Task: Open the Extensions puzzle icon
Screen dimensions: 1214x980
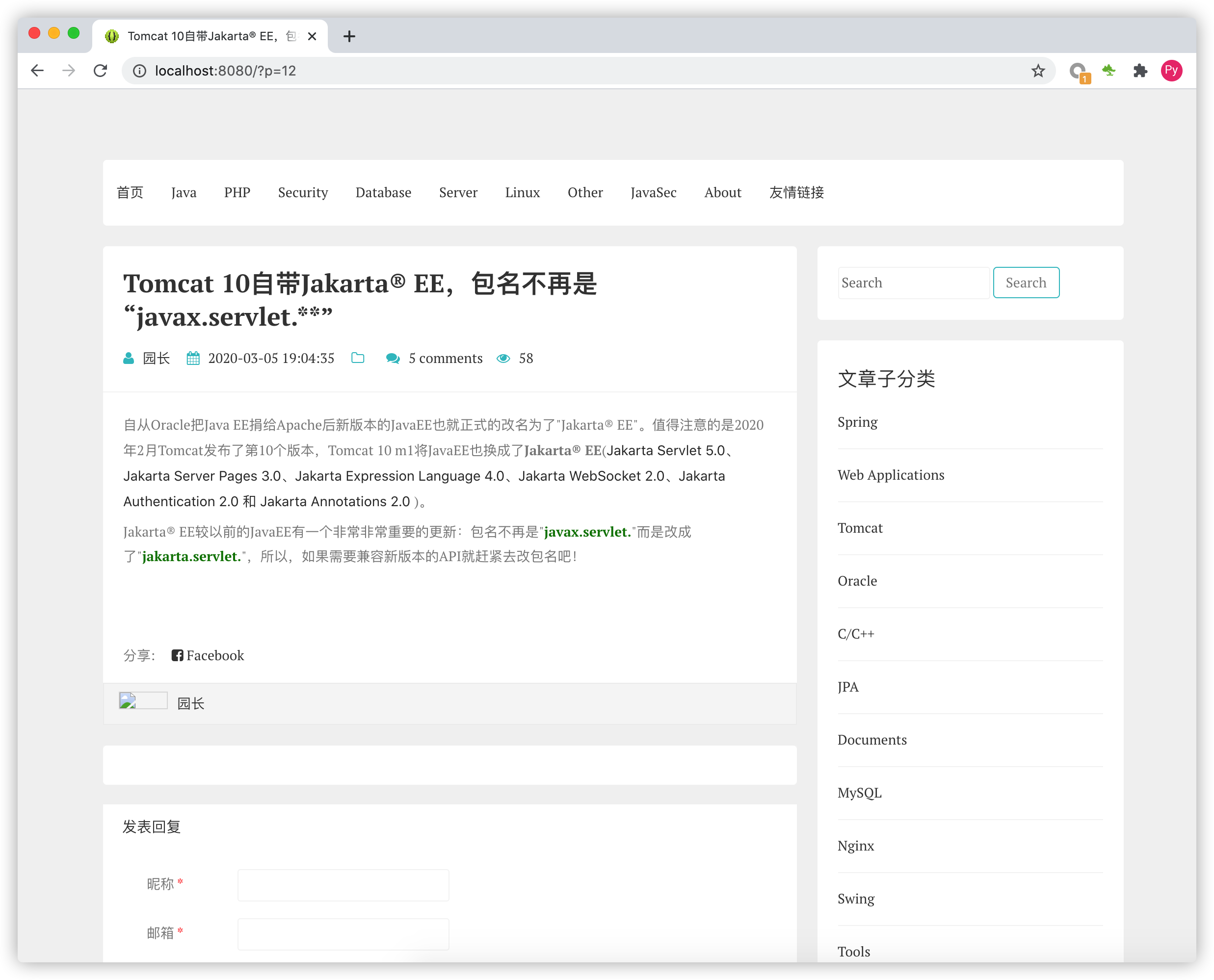Action: pos(1140,71)
